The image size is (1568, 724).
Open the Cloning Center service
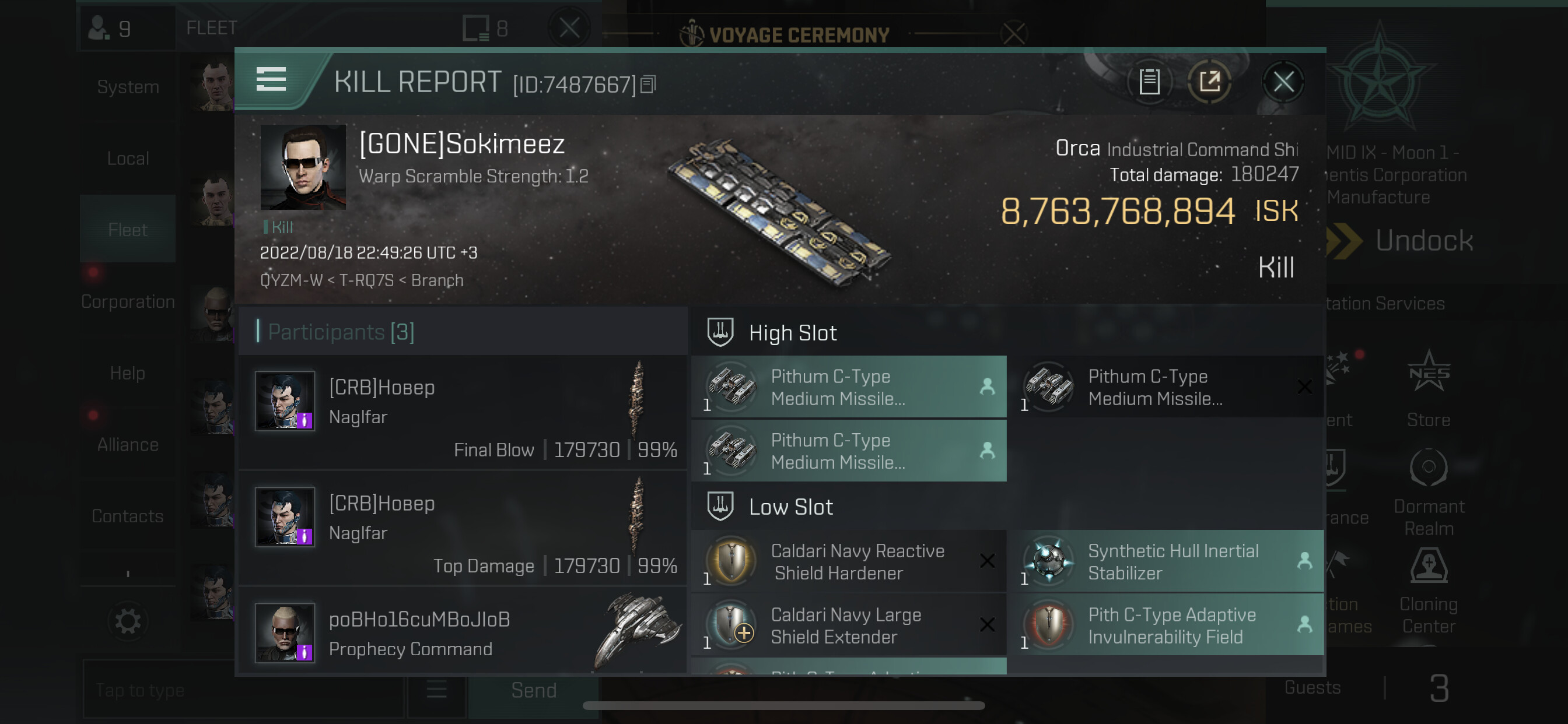pyautogui.click(x=1428, y=567)
